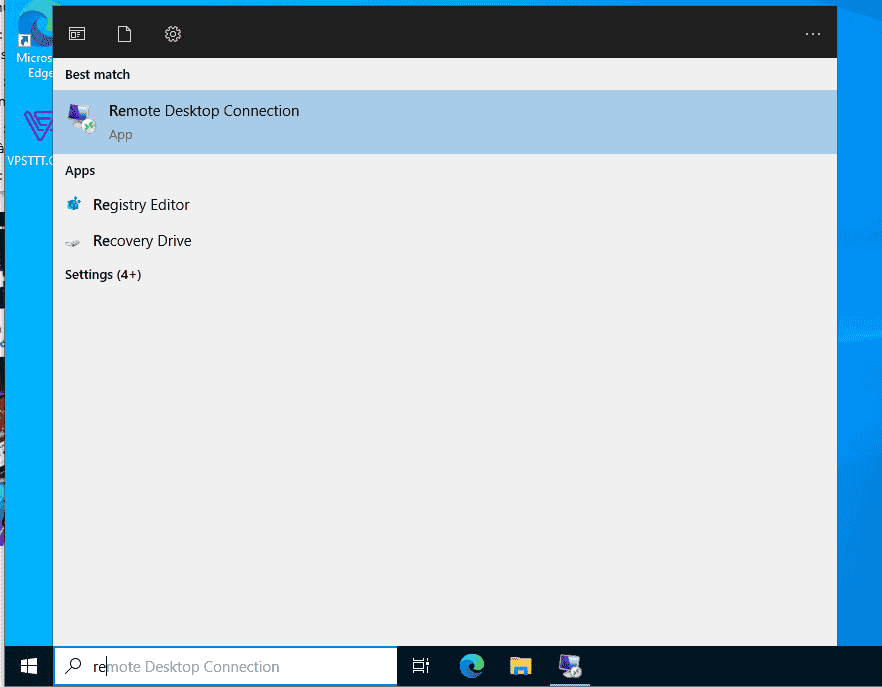Open Recovery Drive from Apps list
The image size is (882, 687).
[x=142, y=241]
